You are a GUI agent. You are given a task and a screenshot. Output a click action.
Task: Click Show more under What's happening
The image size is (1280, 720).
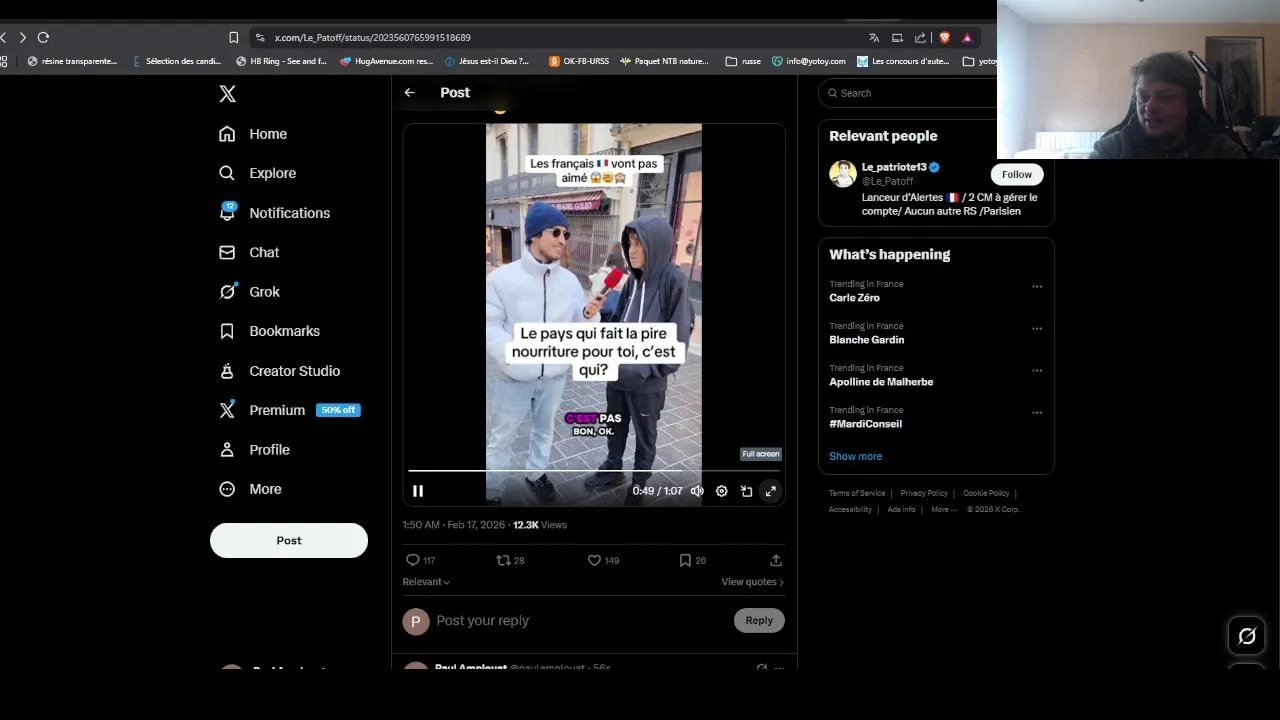855,456
